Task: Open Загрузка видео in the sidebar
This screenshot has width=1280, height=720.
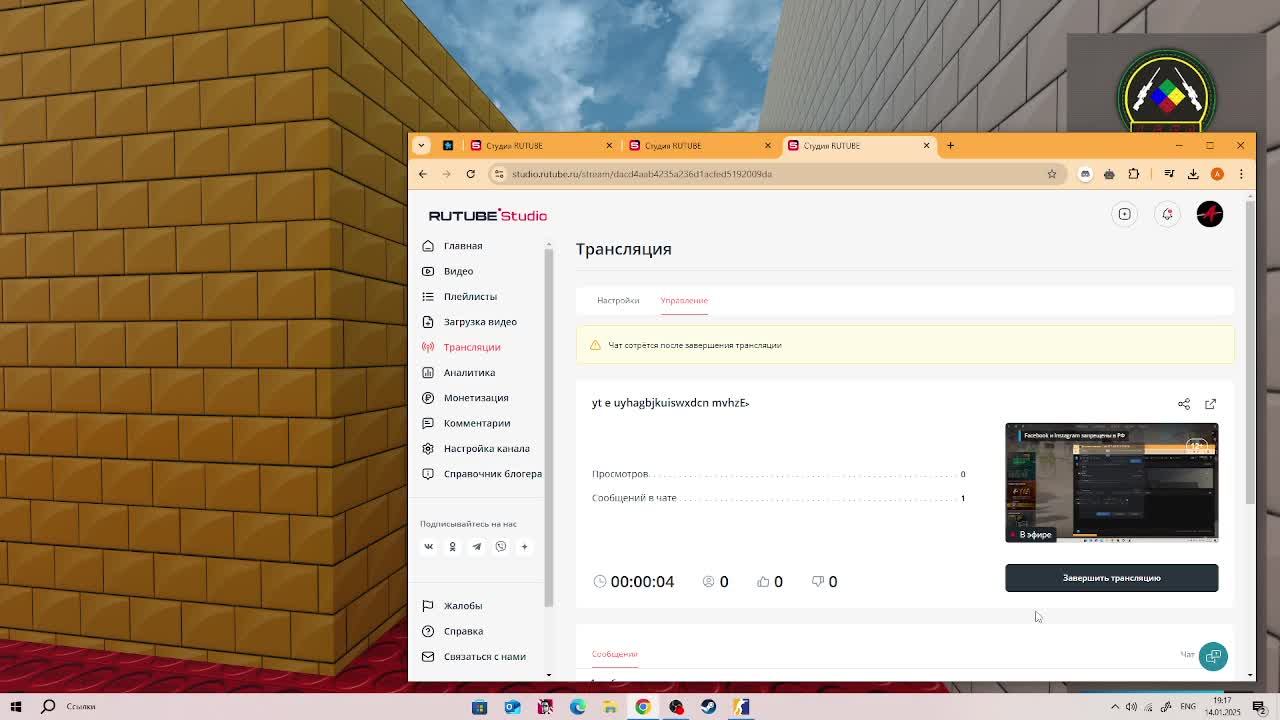Action: pyautogui.click(x=480, y=322)
